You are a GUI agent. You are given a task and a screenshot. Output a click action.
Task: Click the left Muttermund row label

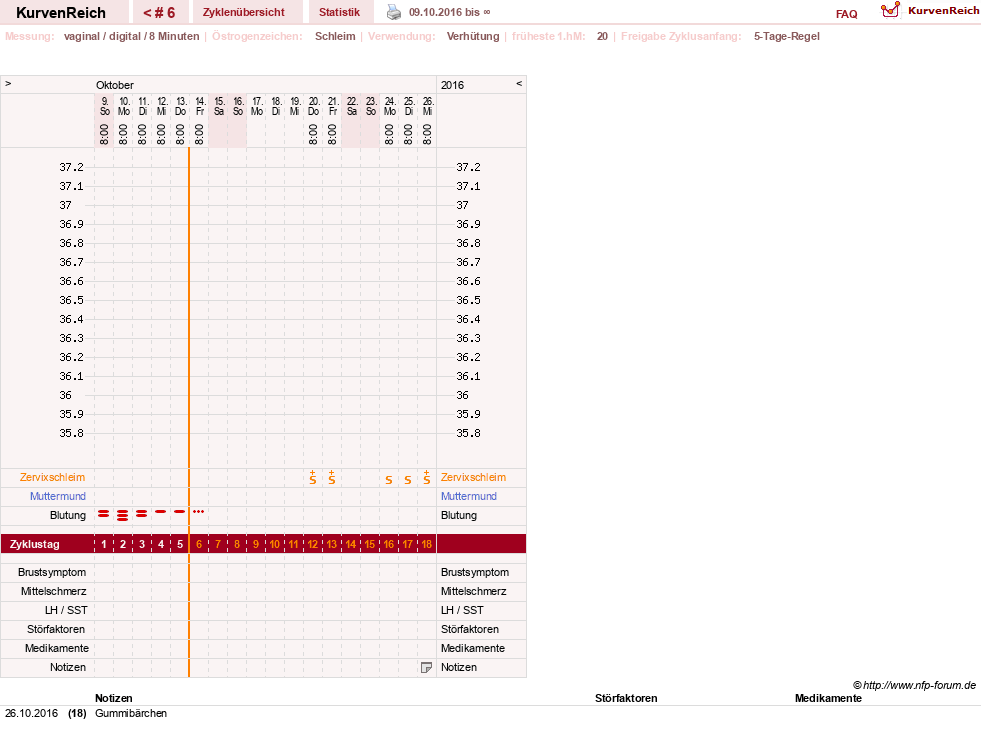pyautogui.click(x=58, y=496)
